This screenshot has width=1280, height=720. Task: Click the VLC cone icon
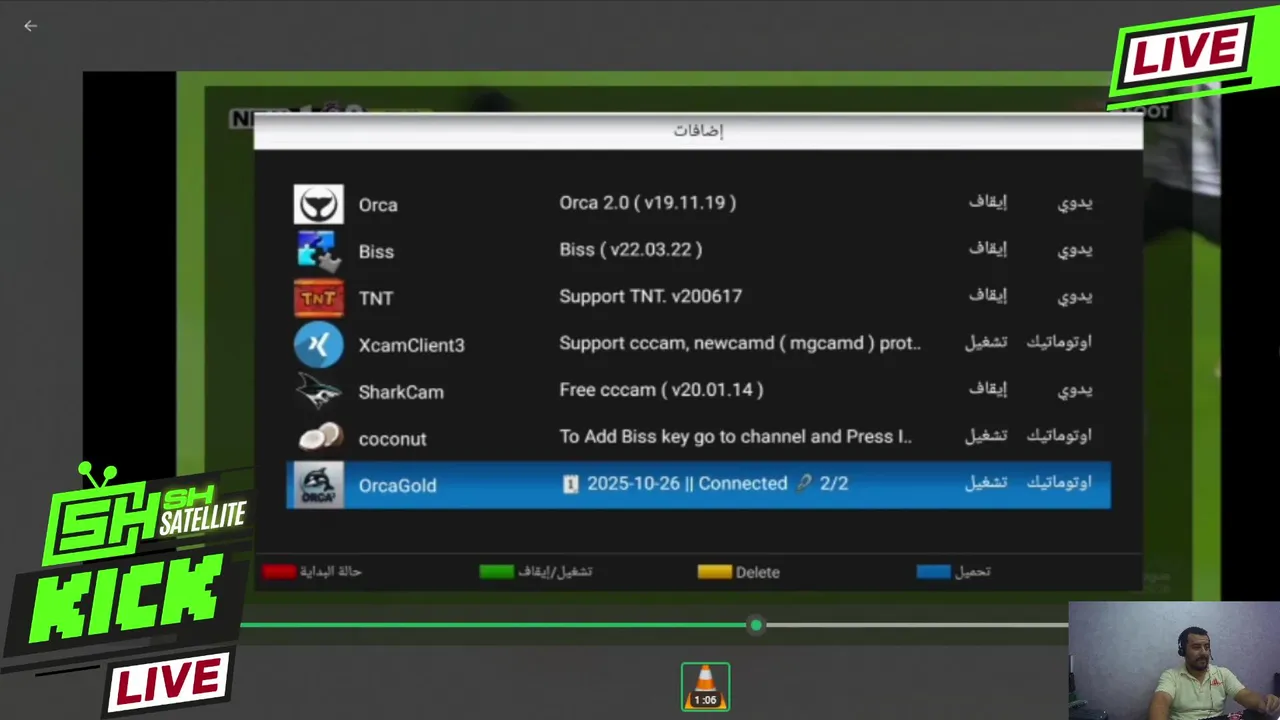click(x=705, y=686)
